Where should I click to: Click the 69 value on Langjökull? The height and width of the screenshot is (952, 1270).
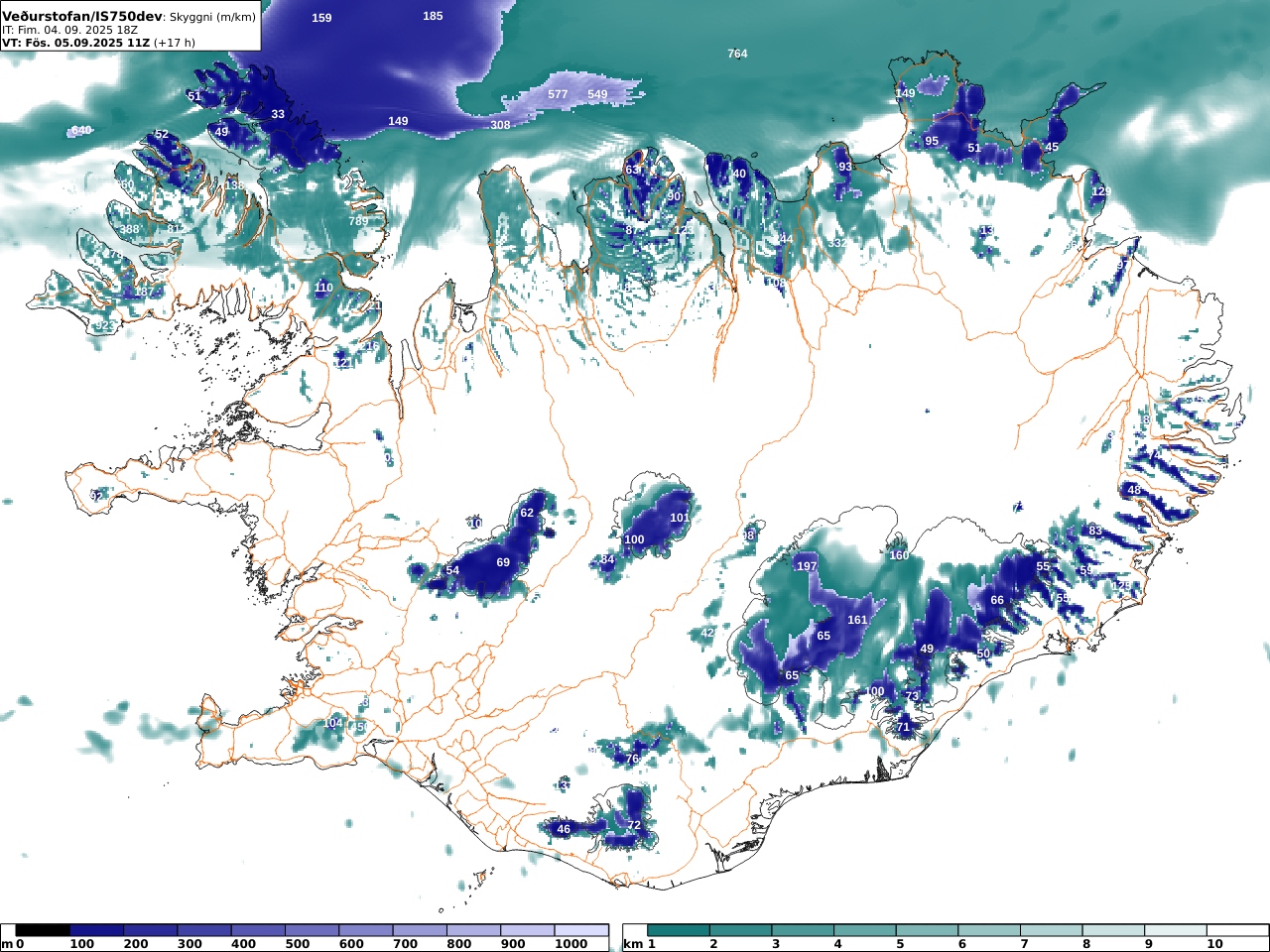pos(503,562)
